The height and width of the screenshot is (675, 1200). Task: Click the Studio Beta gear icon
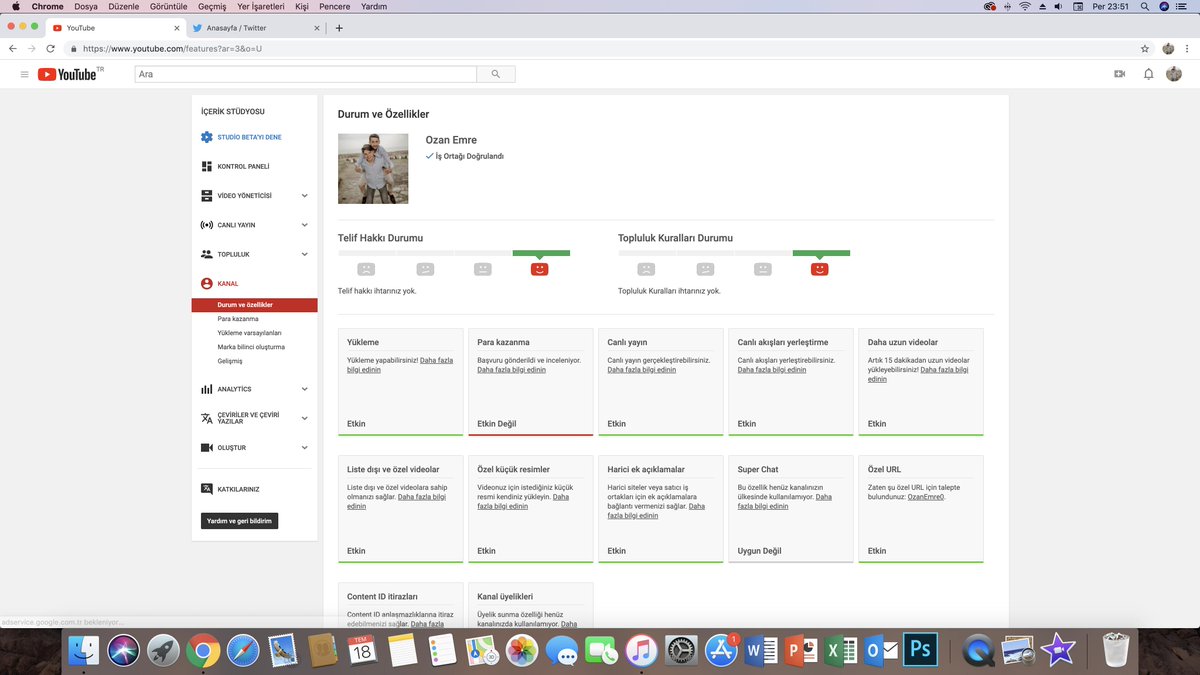tap(206, 137)
